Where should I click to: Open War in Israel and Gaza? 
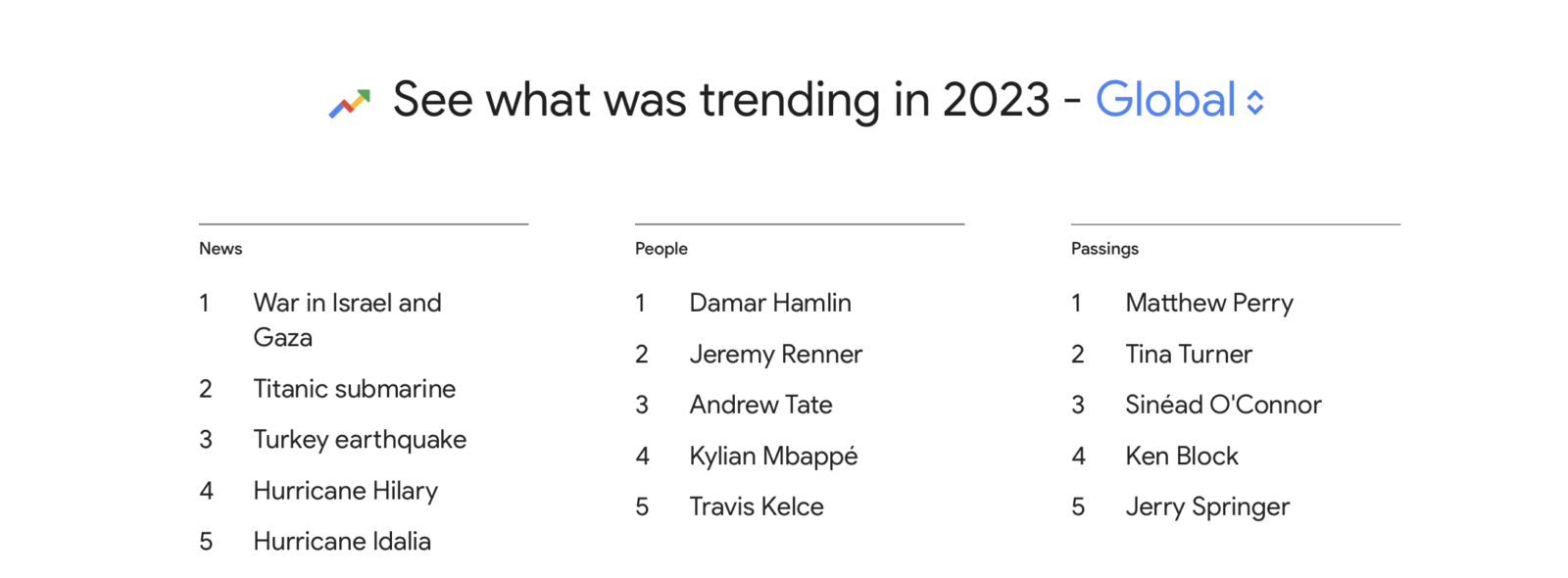(347, 319)
